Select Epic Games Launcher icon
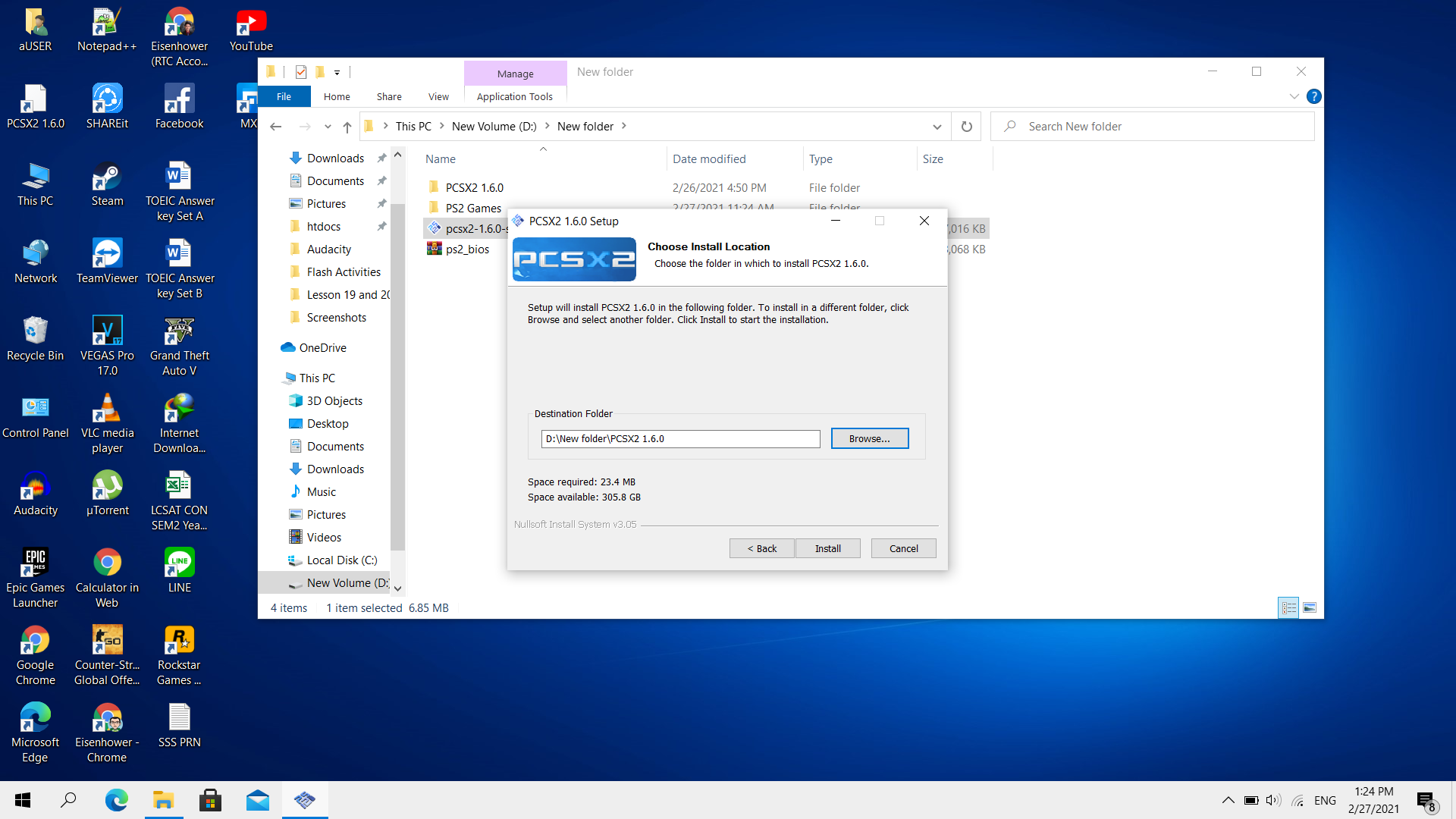1456x819 pixels. (35, 578)
